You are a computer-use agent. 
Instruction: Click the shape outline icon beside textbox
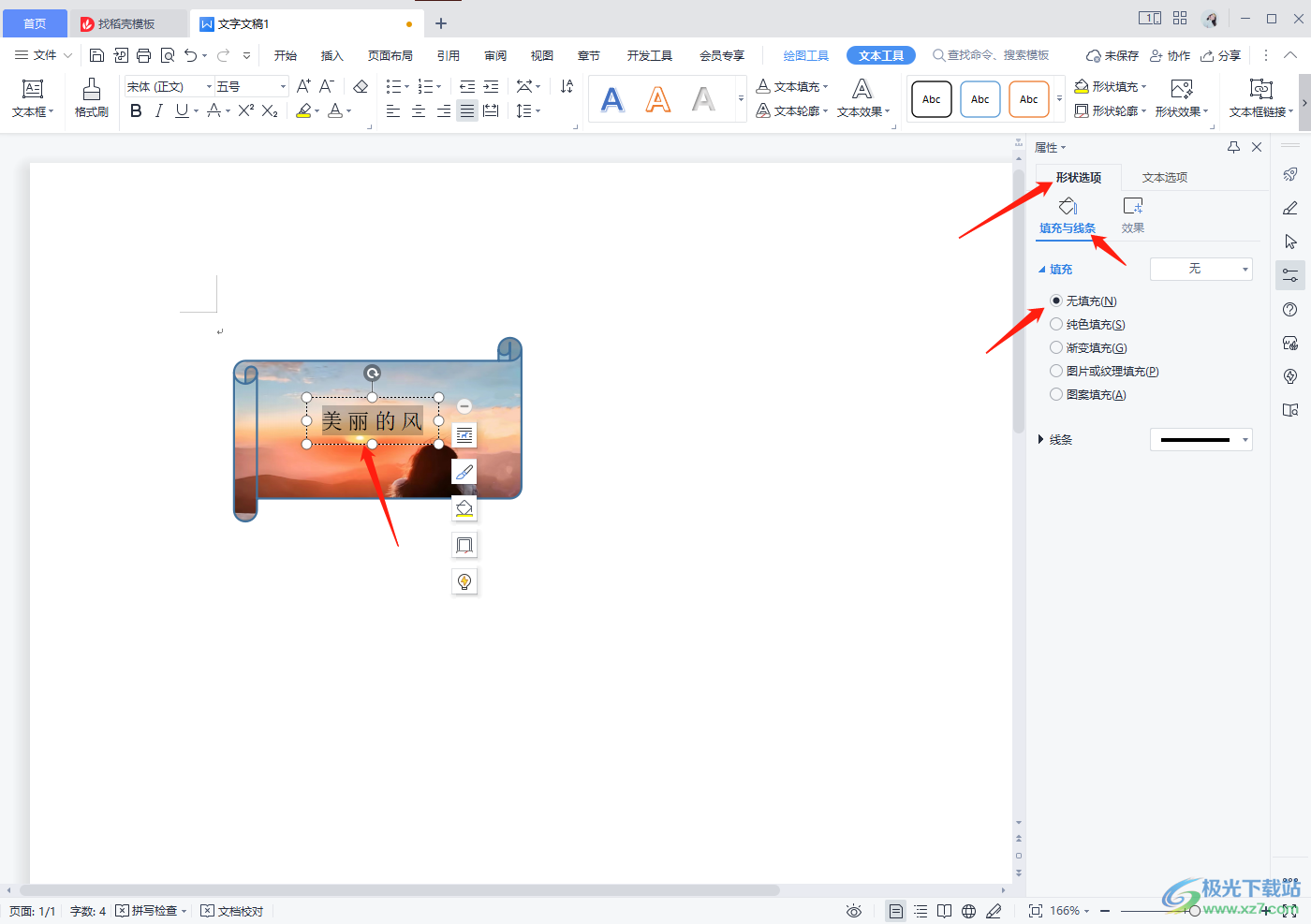click(464, 545)
